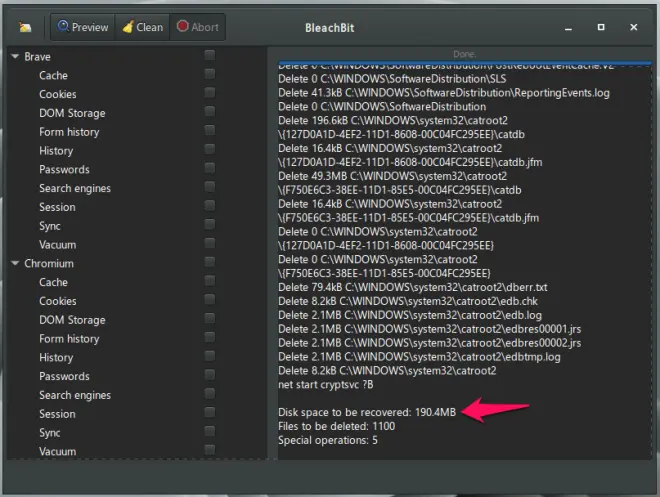Select Cache under Brave
Viewport: 660px width, 497px height.
pyautogui.click(x=53, y=75)
